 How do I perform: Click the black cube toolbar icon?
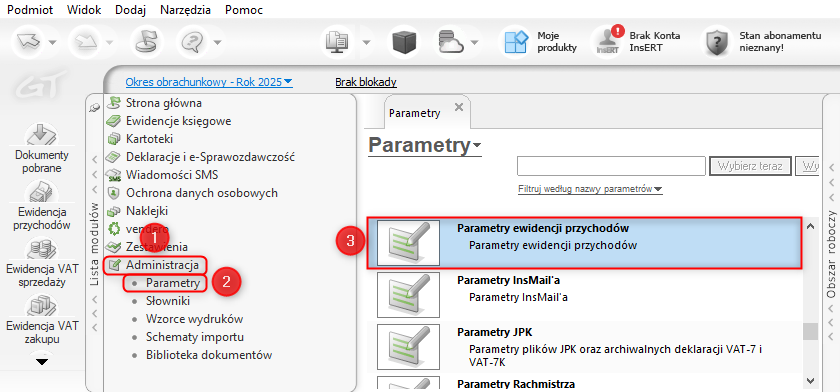(x=404, y=42)
